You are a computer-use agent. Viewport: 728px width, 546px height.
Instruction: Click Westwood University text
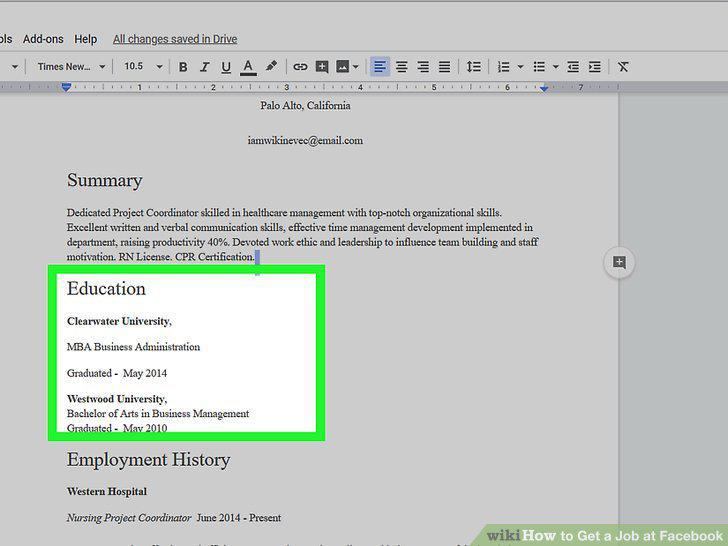coord(117,399)
